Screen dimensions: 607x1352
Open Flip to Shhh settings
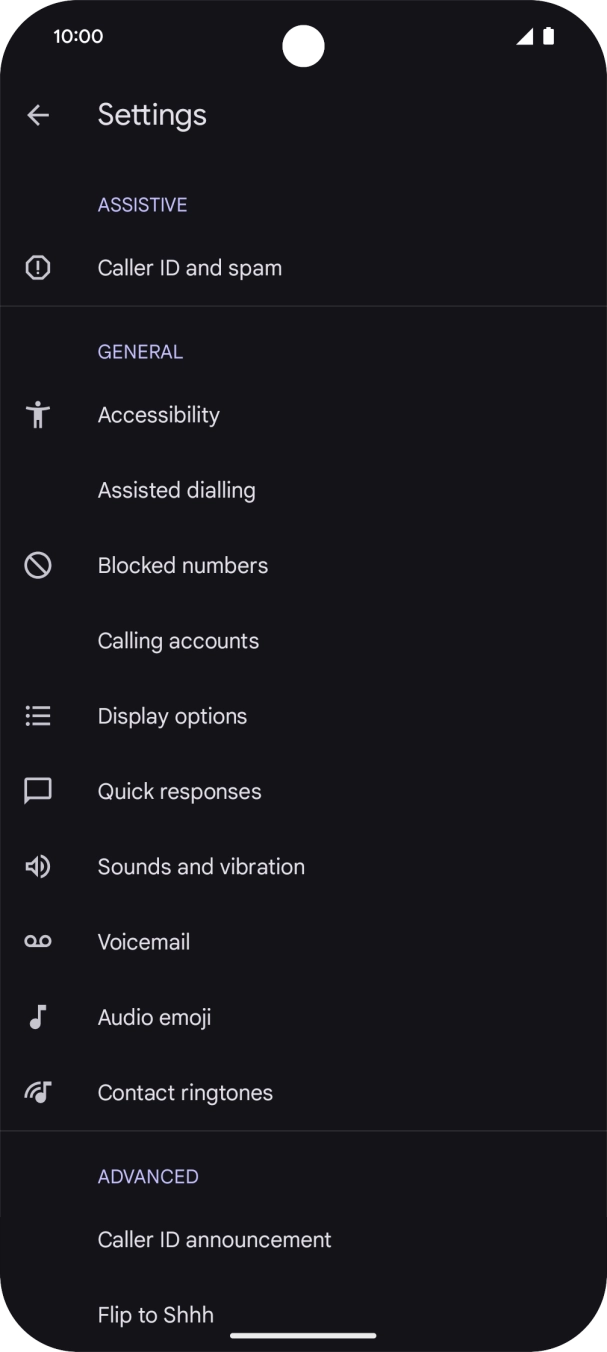click(155, 1315)
